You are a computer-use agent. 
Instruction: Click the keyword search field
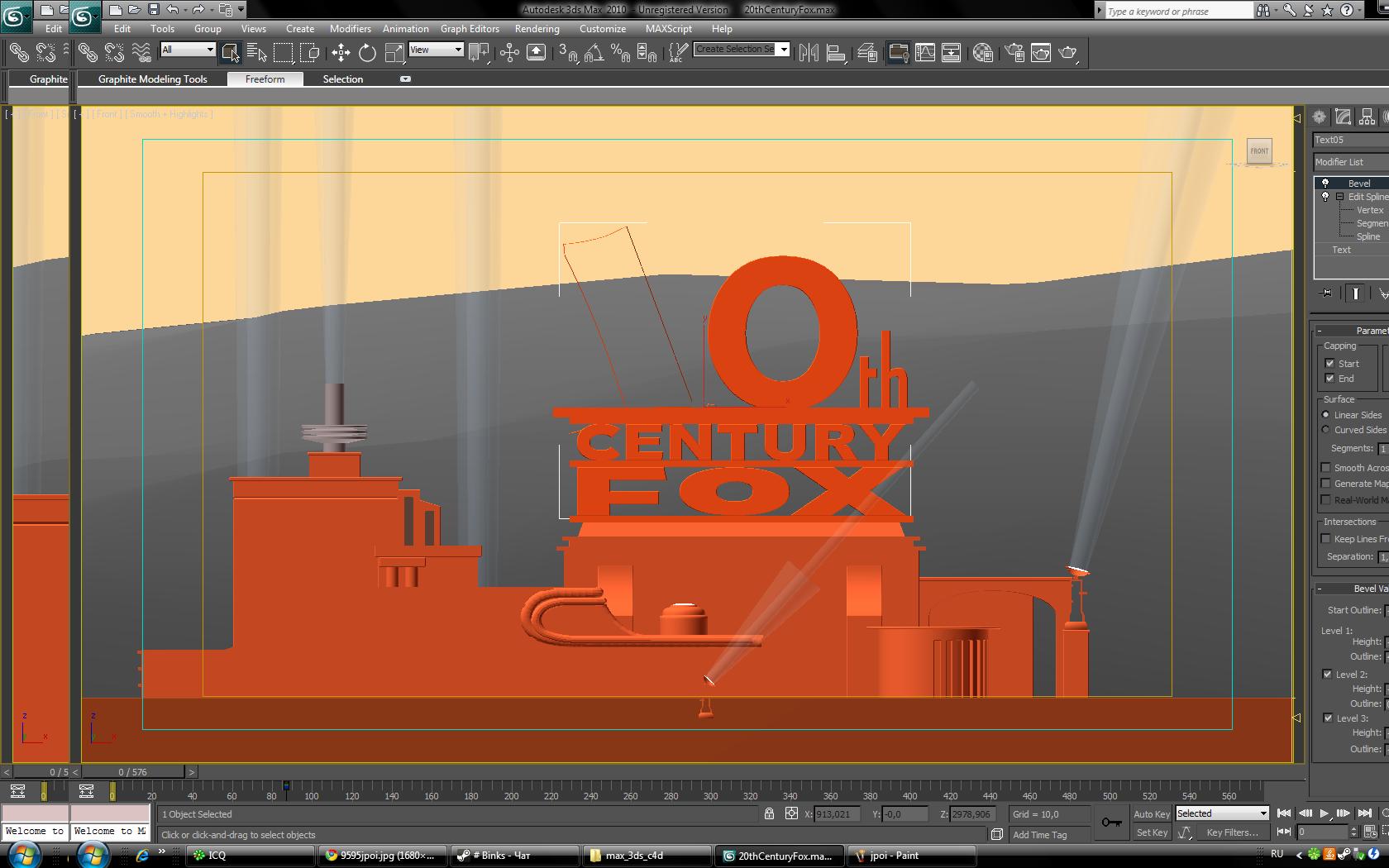[1180, 11]
